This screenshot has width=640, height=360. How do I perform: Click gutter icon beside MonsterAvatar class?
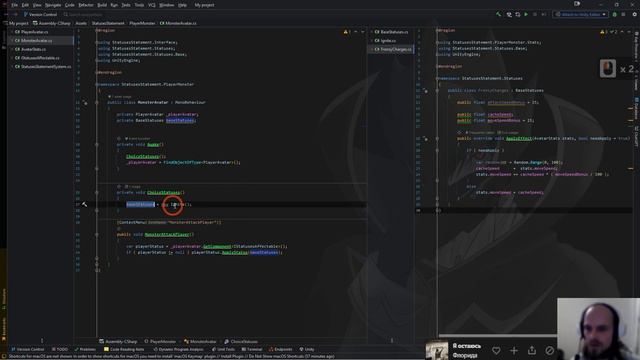pyautogui.click(x=84, y=103)
